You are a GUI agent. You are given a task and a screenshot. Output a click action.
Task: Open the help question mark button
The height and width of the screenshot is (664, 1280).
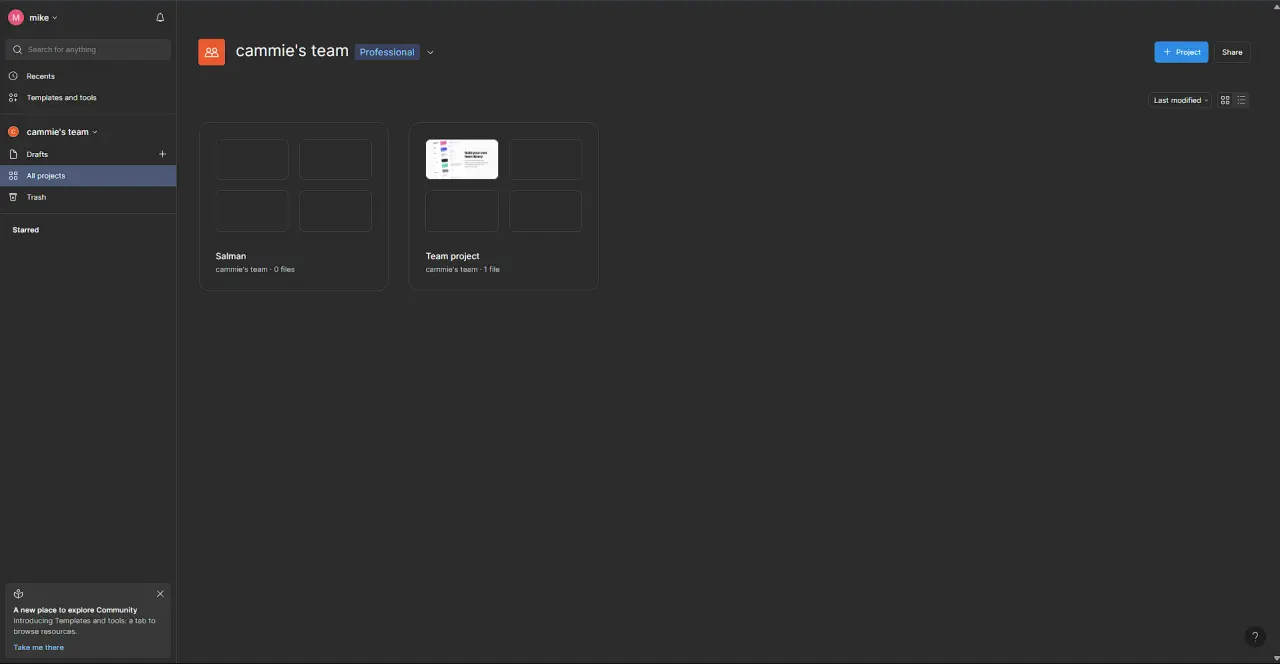tap(1255, 636)
